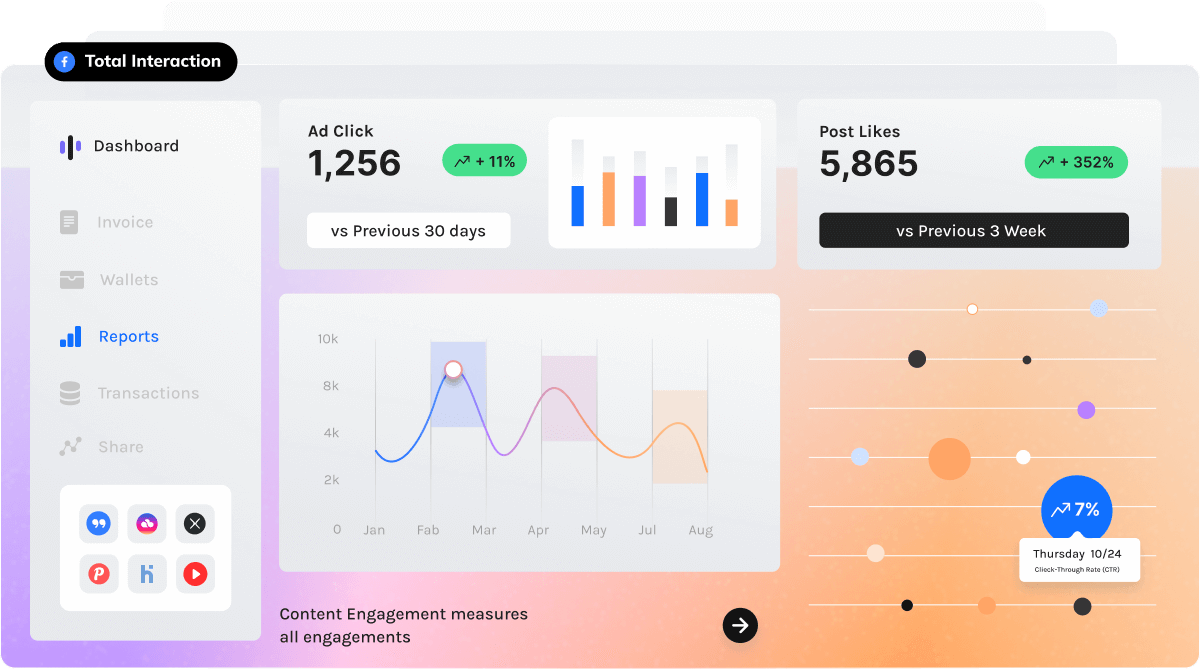Click the white data point marker on line chart
This screenshot has width=1200, height=669.
pos(453,369)
